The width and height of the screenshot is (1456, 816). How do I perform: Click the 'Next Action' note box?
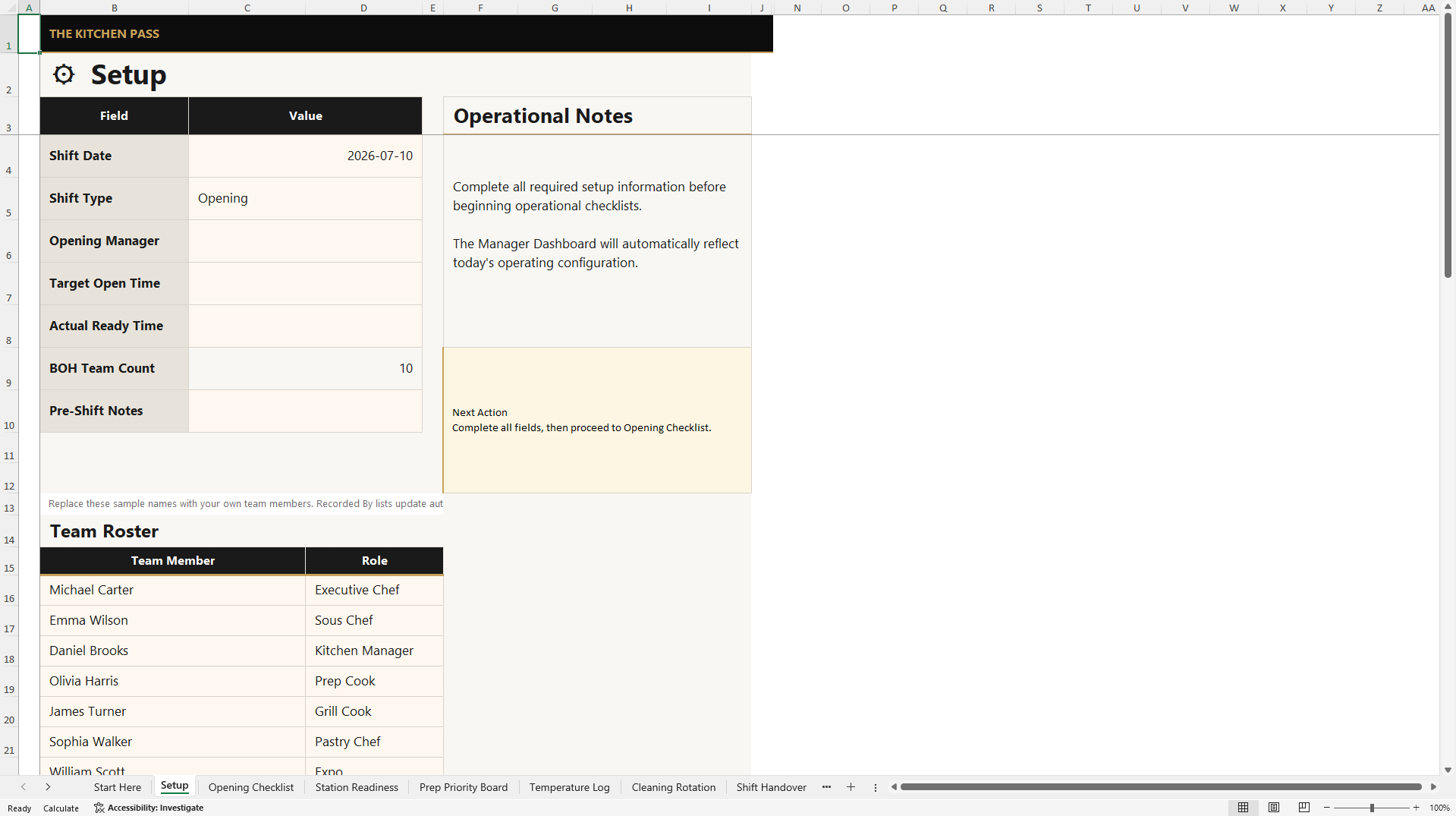[597, 421]
